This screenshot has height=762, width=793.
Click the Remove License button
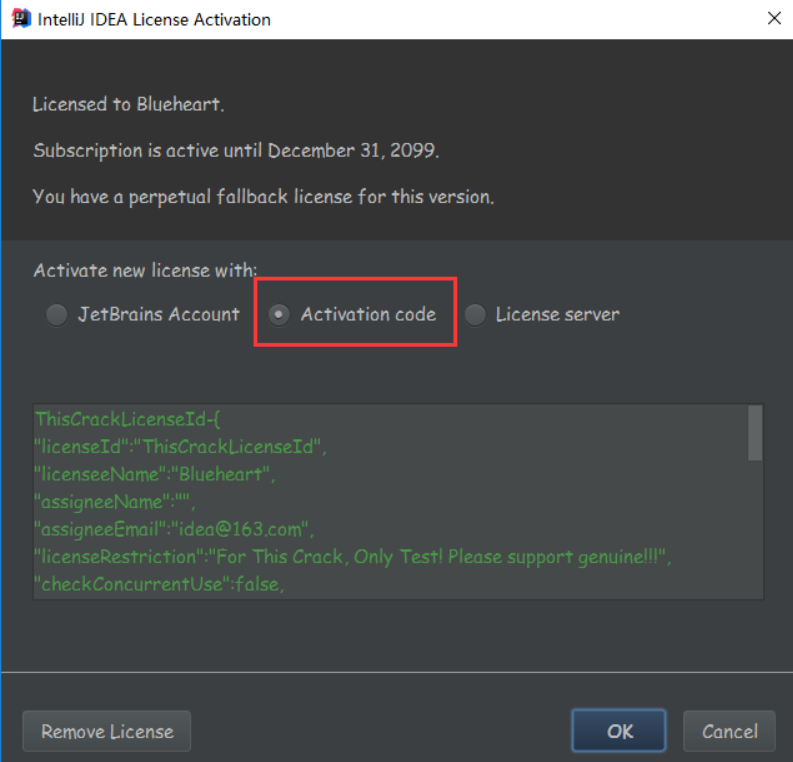pos(107,731)
